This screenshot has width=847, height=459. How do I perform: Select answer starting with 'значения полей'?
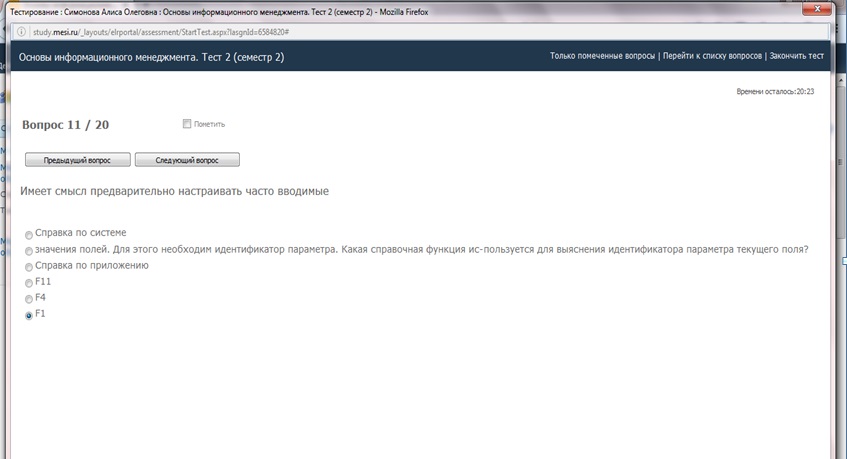tap(29, 251)
